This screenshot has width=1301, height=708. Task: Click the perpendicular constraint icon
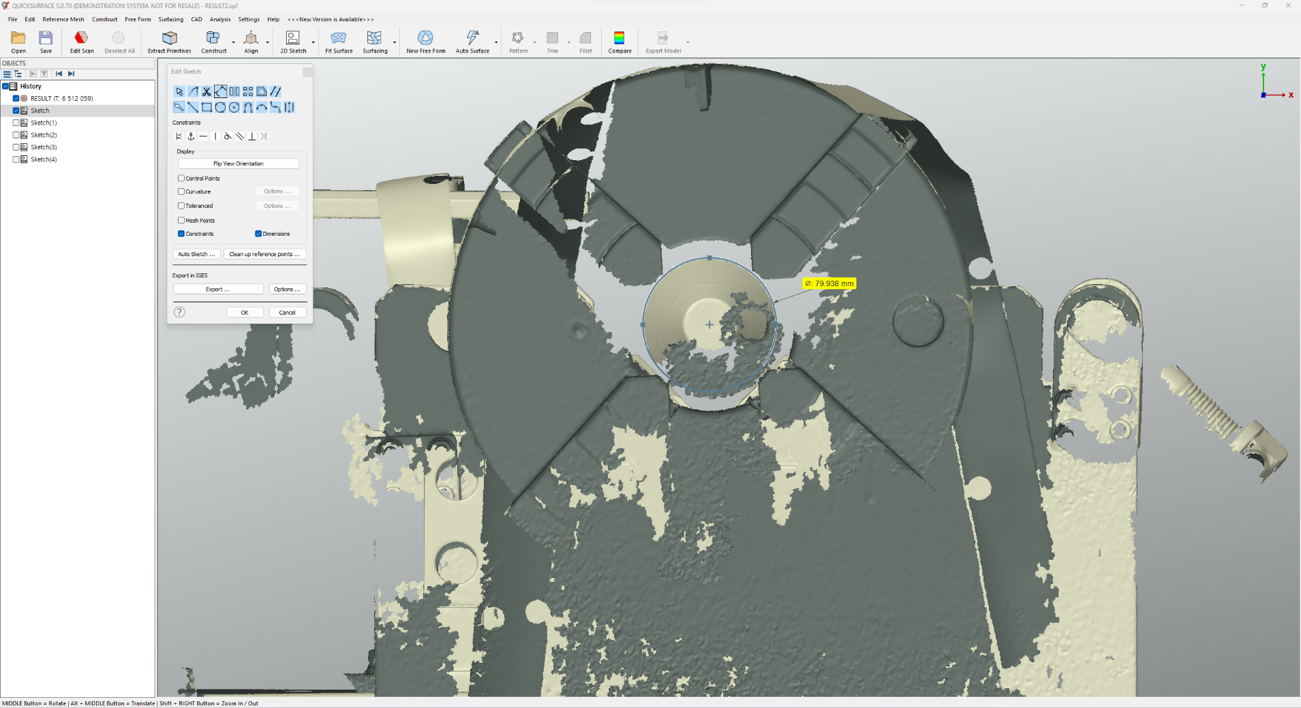(252, 137)
